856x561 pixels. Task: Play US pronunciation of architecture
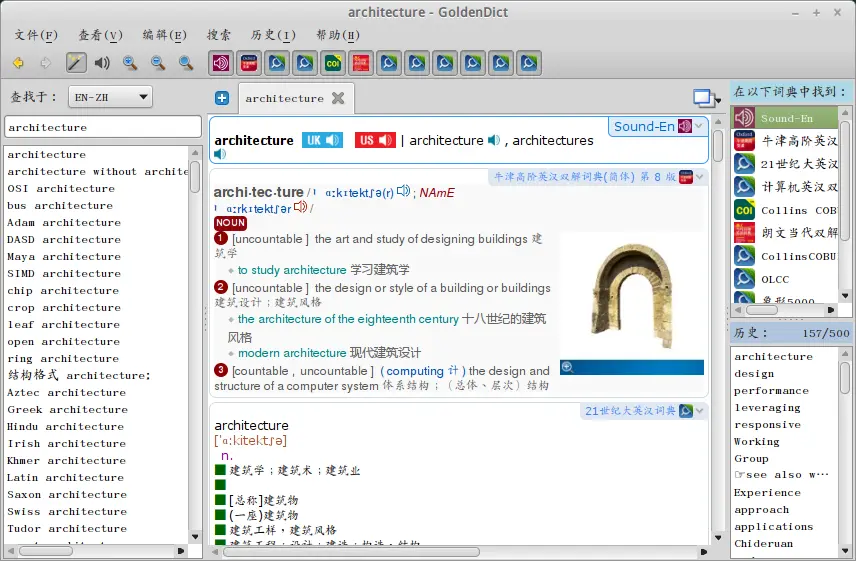coord(375,140)
